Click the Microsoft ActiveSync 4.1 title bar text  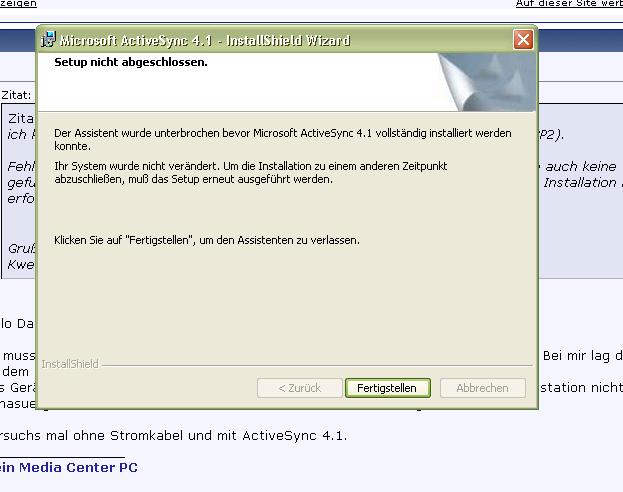[x=205, y=41]
